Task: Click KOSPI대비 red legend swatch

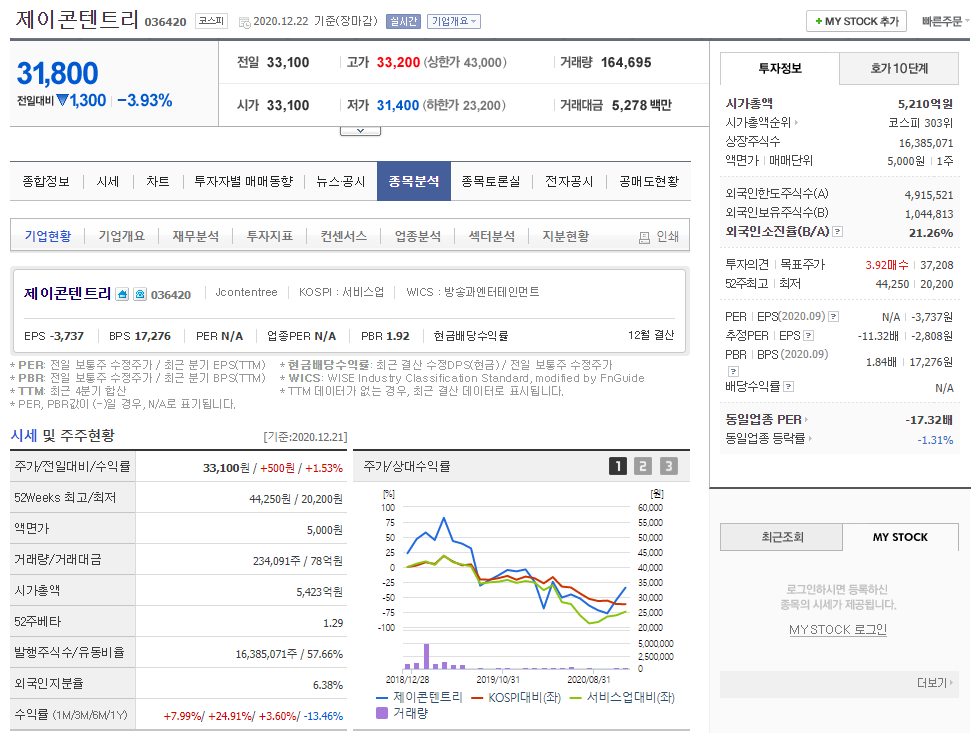Action: (x=477, y=698)
